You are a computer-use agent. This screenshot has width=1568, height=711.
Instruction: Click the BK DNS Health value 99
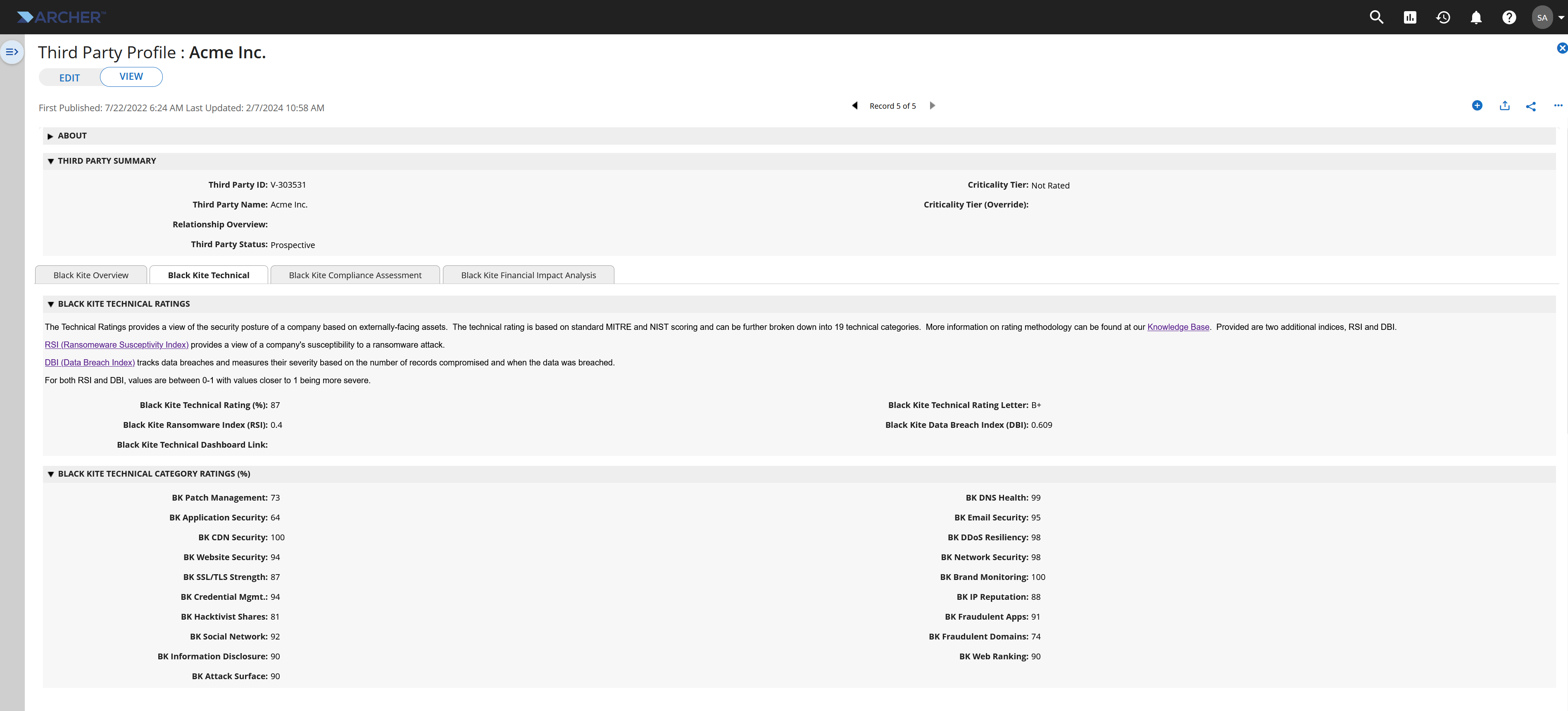coord(1036,498)
